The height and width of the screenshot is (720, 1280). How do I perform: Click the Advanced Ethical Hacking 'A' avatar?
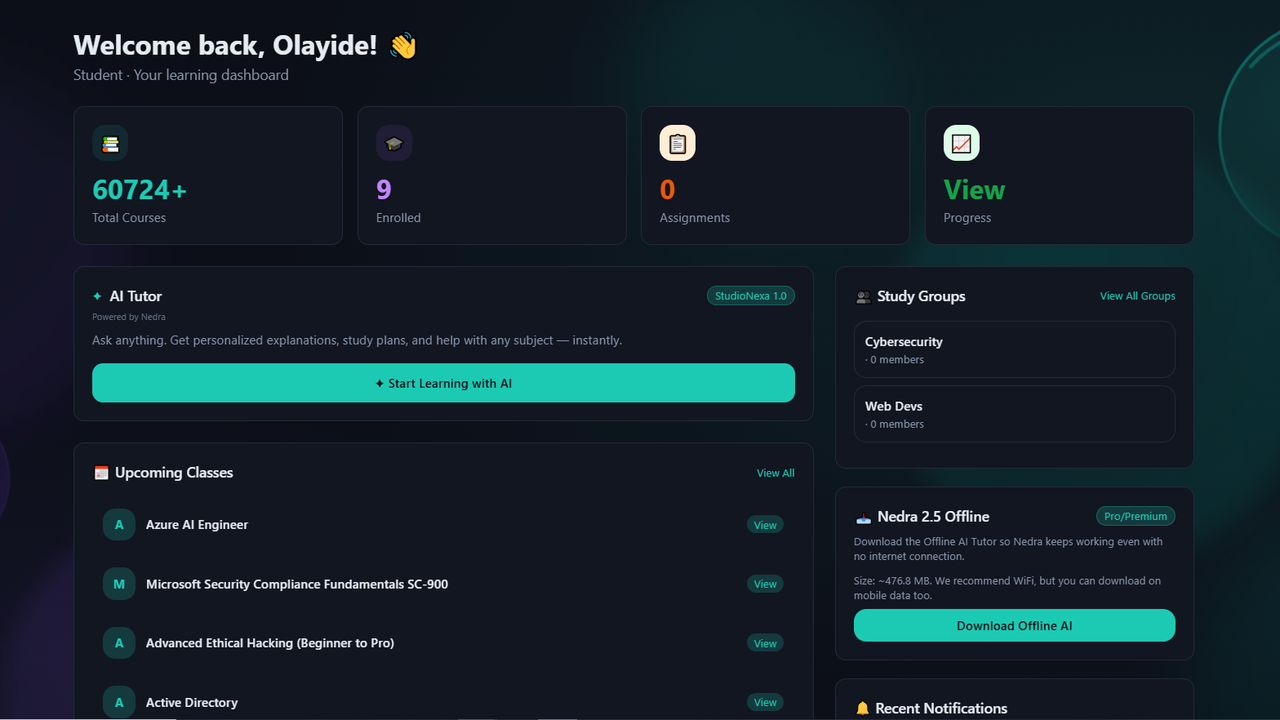(x=119, y=643)
